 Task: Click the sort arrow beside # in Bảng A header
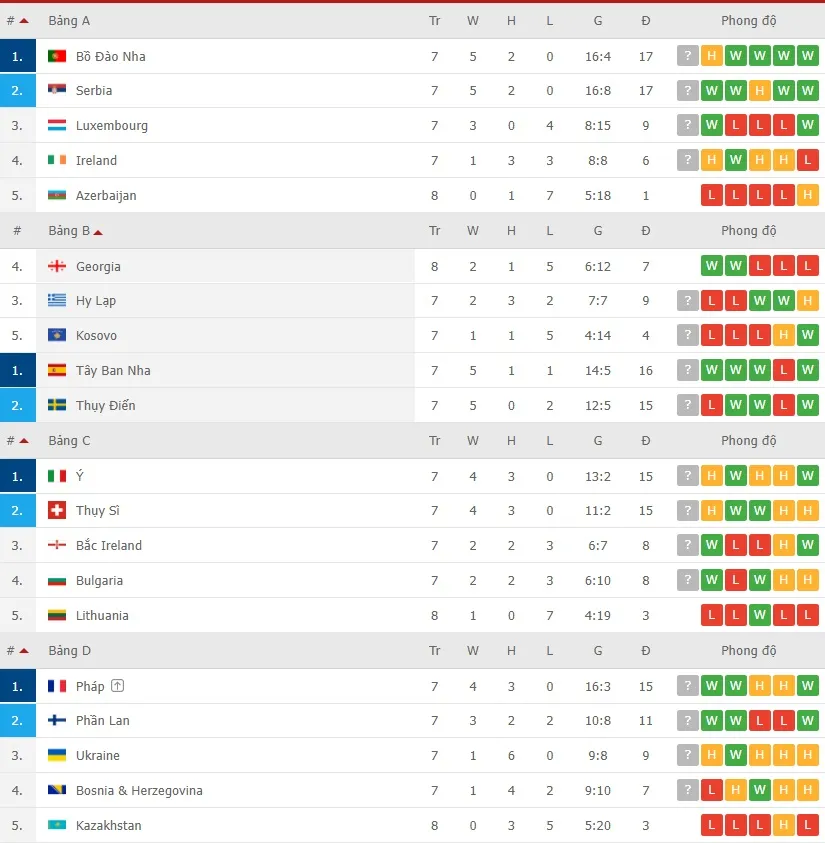(x=24, y=21)
